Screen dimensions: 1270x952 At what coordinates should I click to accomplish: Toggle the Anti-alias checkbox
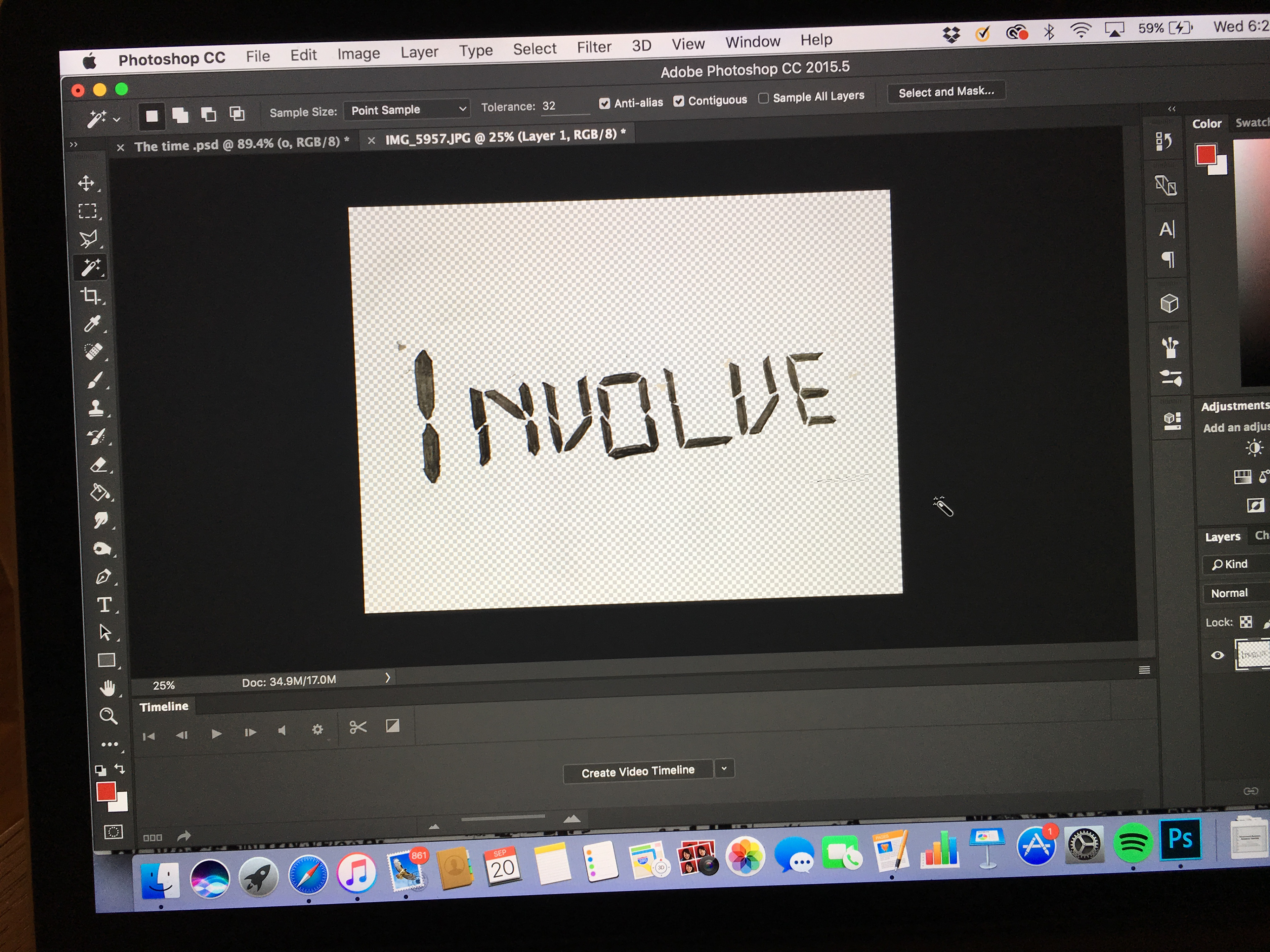tap(604, 103)
